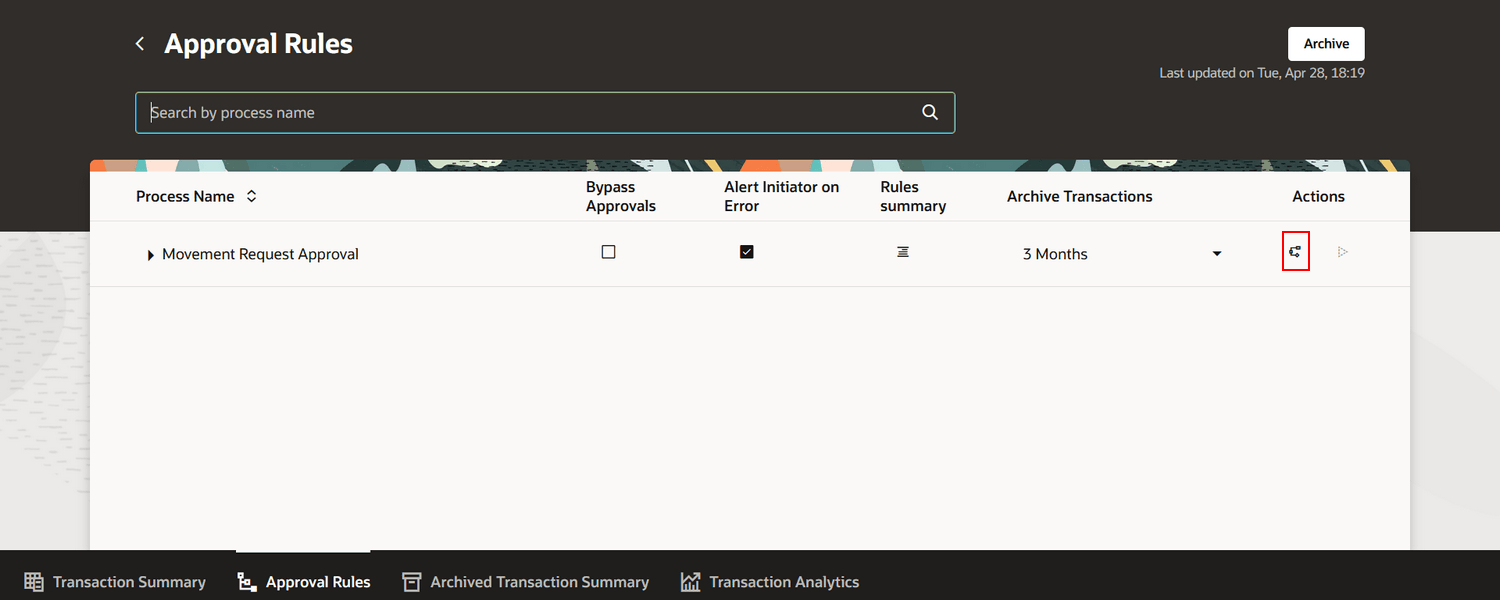
Task: Open configure rules icon for Movement Request Approval
Action: pos(1295,252)
